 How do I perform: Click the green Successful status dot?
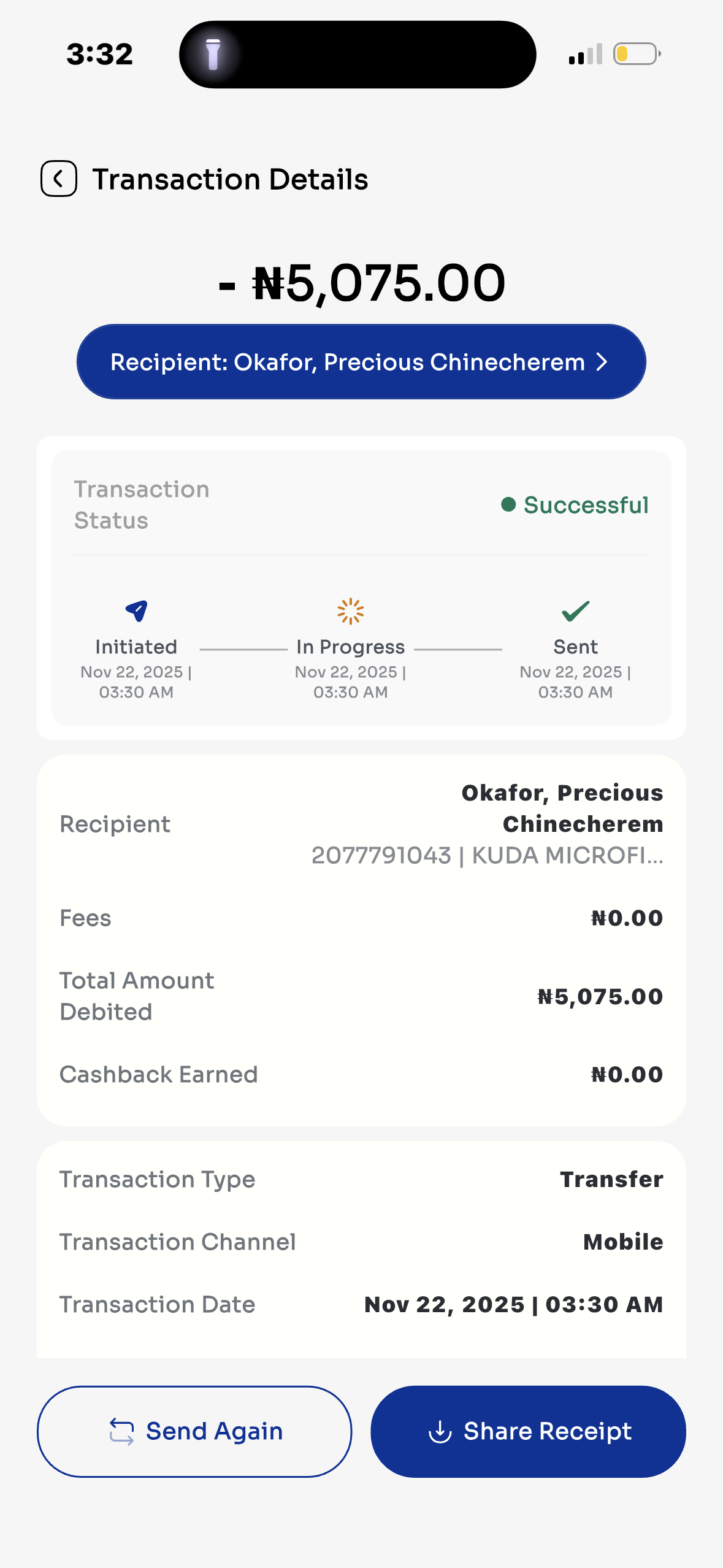[508, 504]
